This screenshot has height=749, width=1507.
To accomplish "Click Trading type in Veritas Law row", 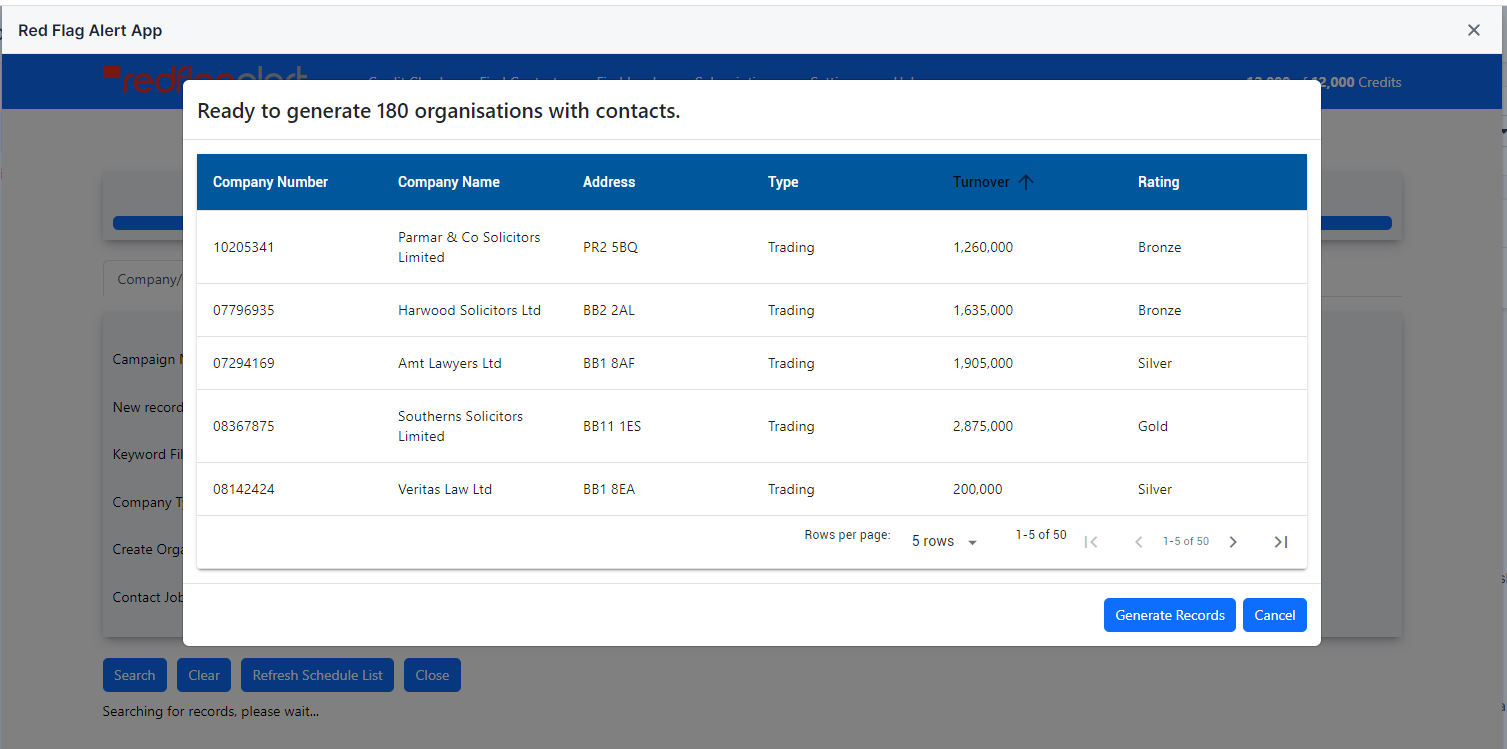I will pos(791,489).
